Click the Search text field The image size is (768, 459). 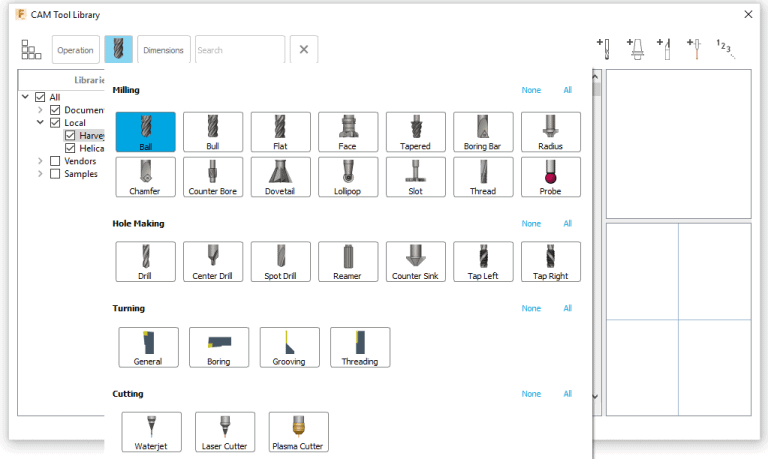(x=239, y=50)
